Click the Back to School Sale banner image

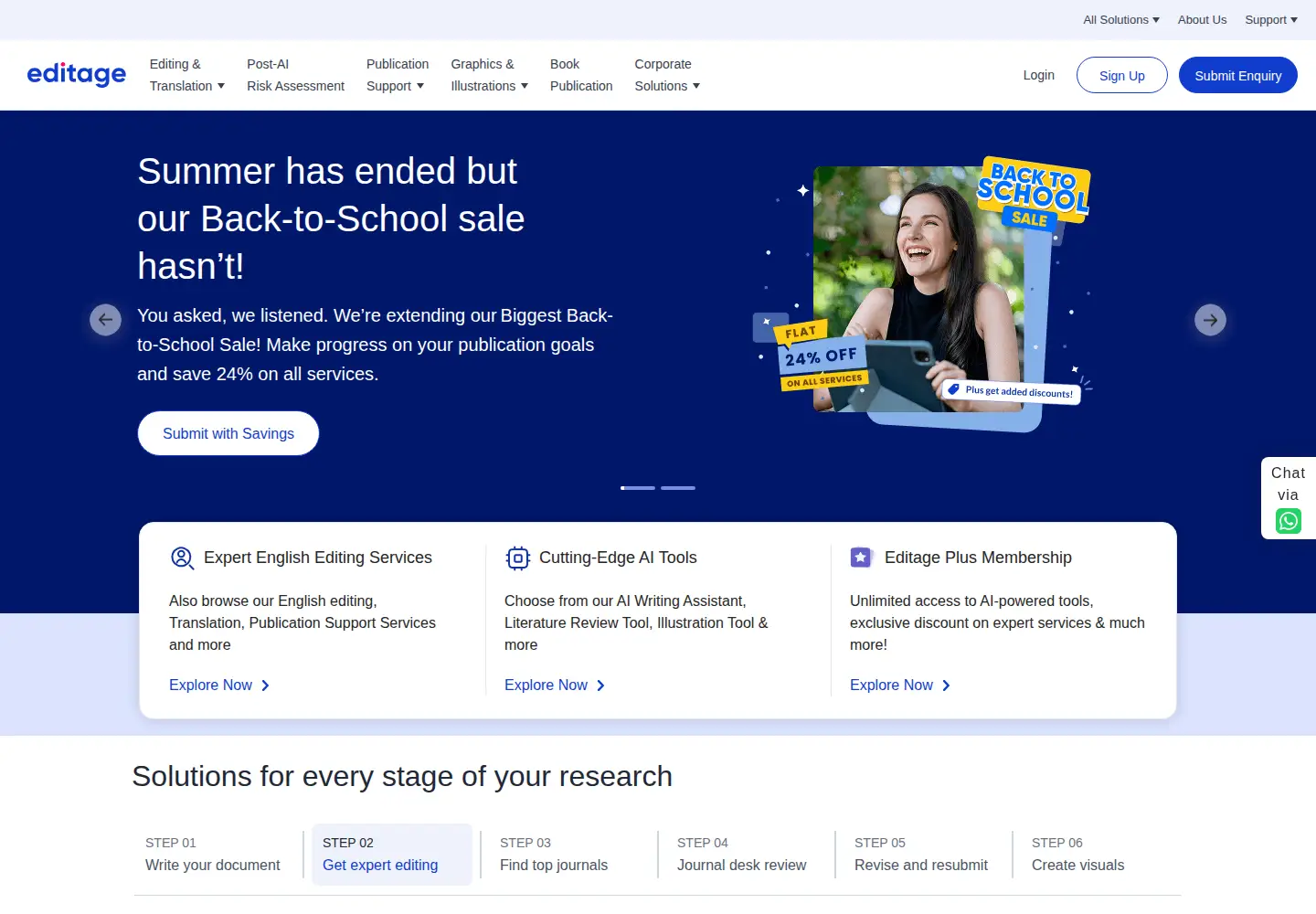click(x=923, y=292)
